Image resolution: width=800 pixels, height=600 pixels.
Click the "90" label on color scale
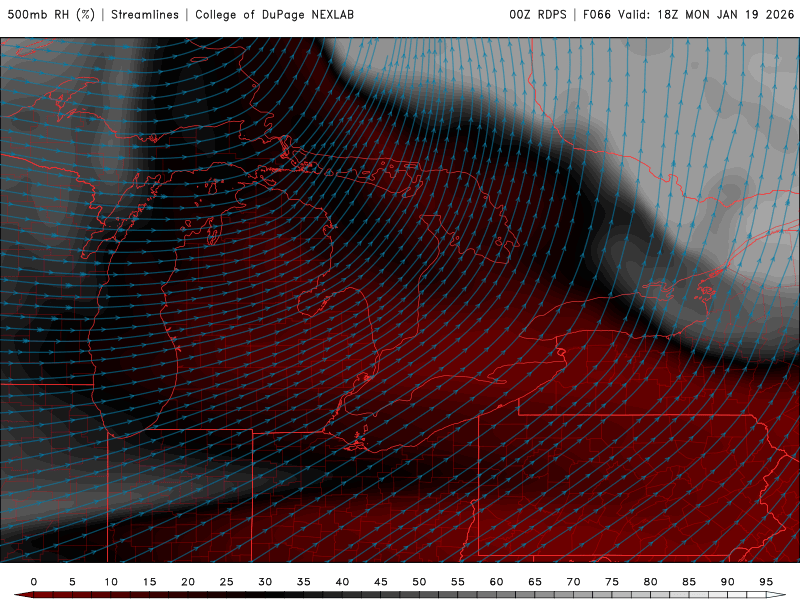(x=728, y=582)
